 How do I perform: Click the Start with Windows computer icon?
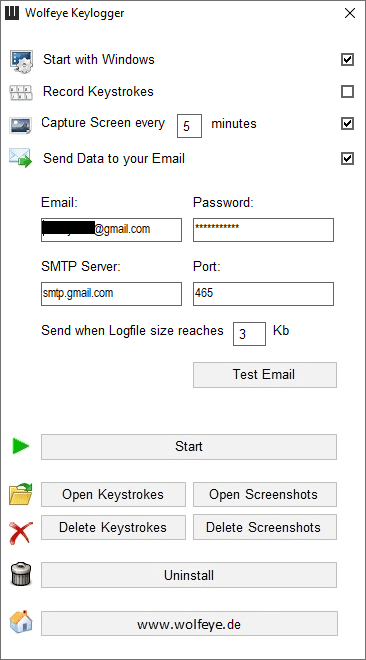click(x=21, y=61)
